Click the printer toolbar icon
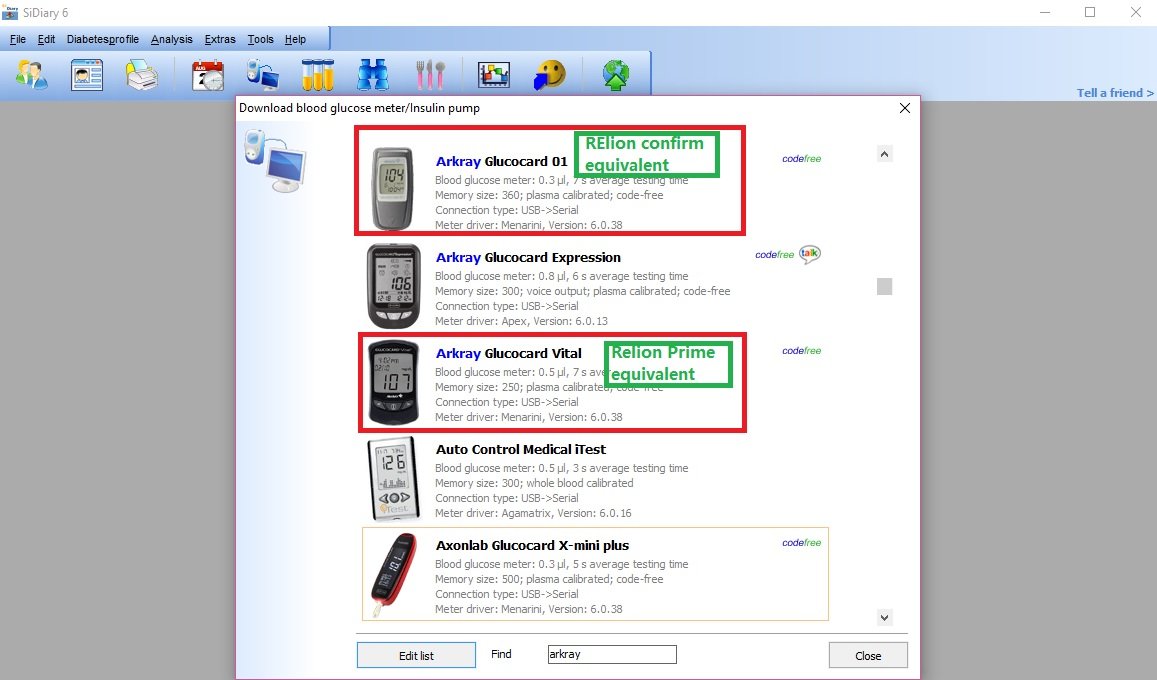 (142, 75)
